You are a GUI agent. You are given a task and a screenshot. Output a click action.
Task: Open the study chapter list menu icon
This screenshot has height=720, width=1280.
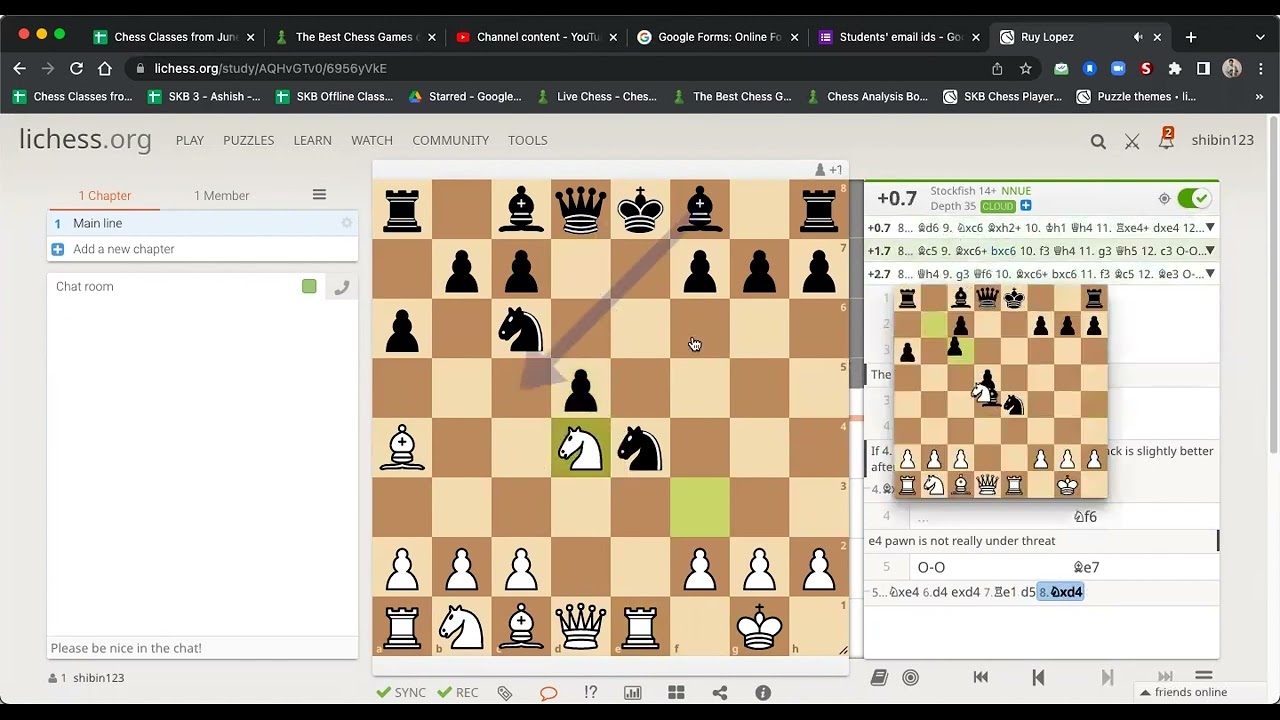click(319, 195)
